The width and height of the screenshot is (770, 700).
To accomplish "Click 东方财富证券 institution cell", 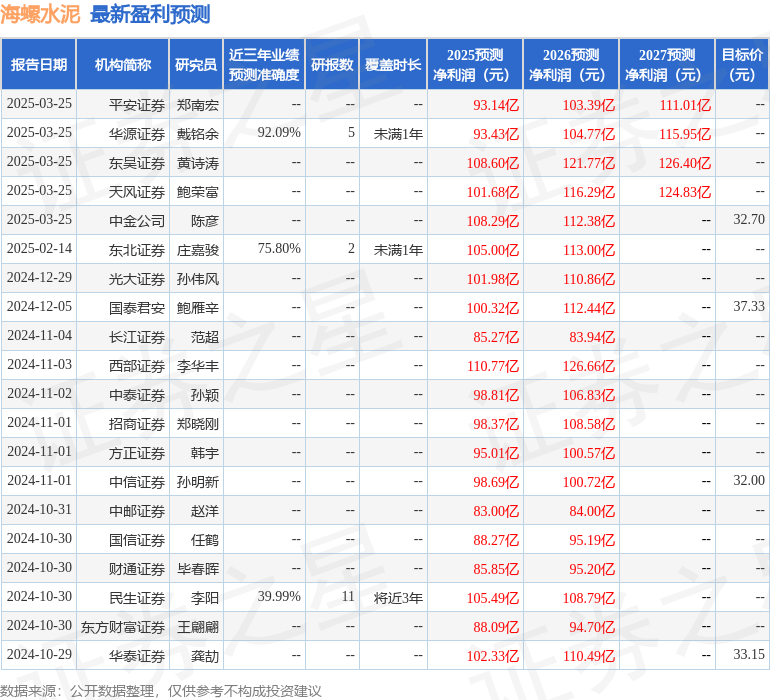I will coord(123,627).
